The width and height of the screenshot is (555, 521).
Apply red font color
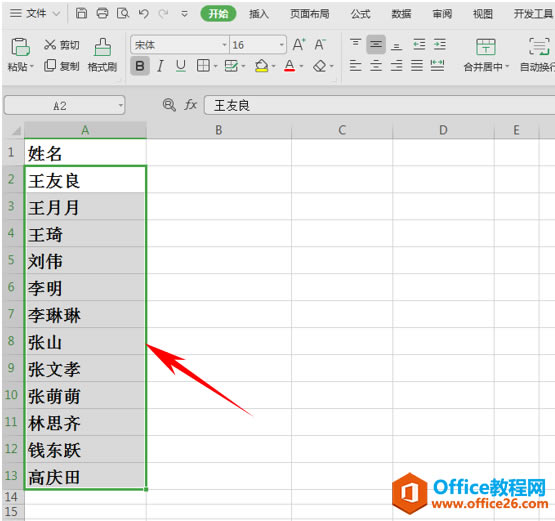290,66
